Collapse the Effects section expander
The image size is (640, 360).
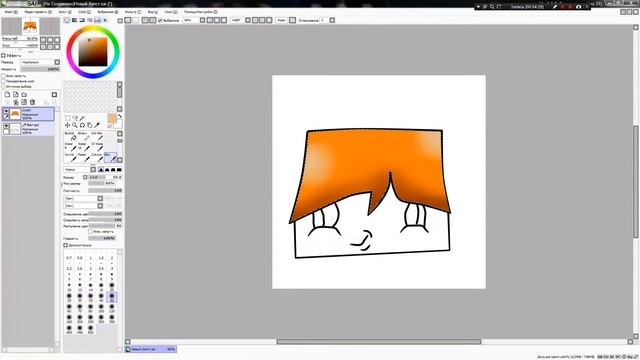pyautogui.click(x=3, y=56)
